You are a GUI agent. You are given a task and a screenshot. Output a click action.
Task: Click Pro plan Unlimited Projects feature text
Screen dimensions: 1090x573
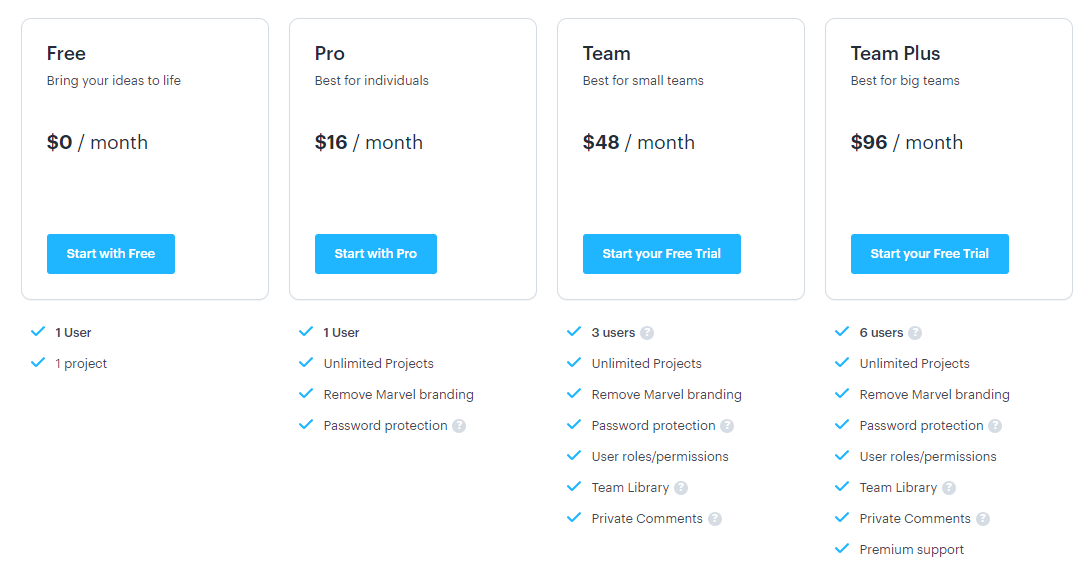pyautogui.click(x=378, y=364)
